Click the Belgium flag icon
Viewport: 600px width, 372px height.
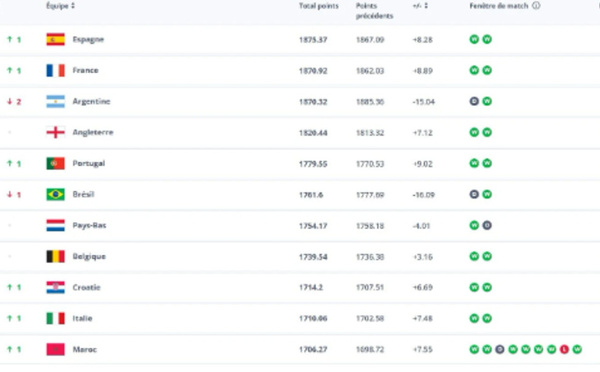pyautogui.click(x=55, y=256)
